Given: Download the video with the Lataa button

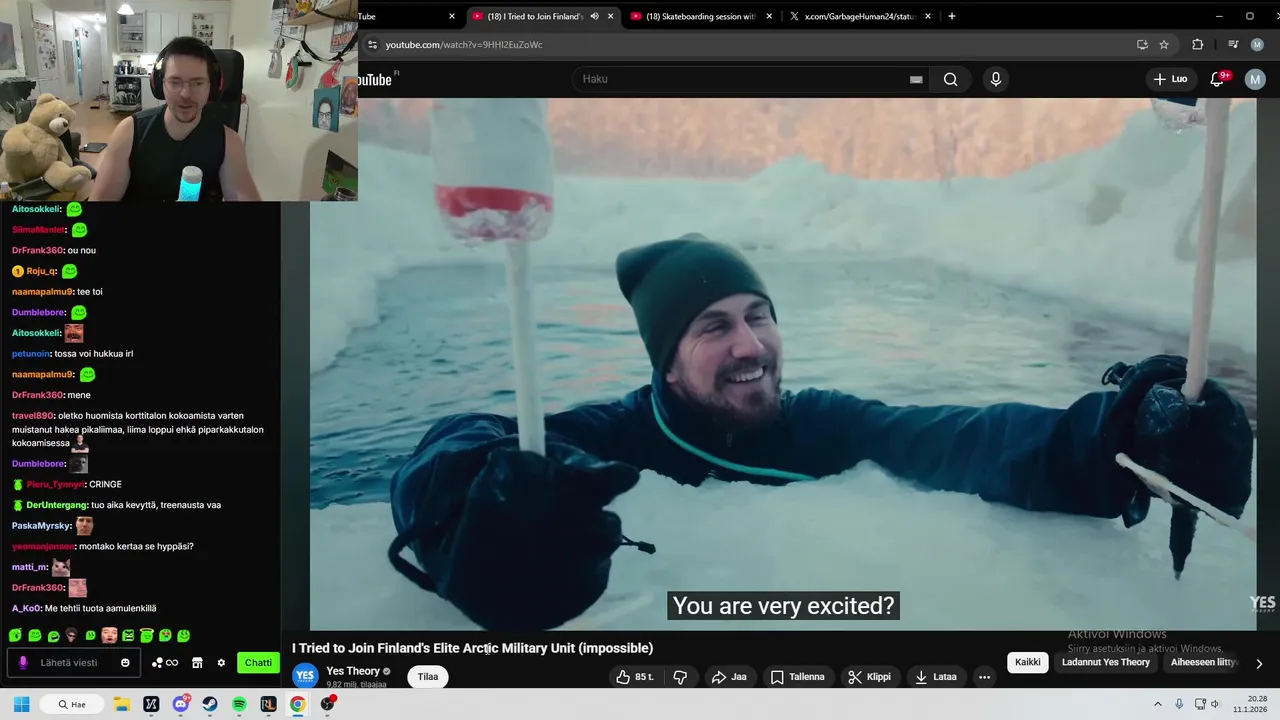Looking at the screenshot, I should point(936,677).
